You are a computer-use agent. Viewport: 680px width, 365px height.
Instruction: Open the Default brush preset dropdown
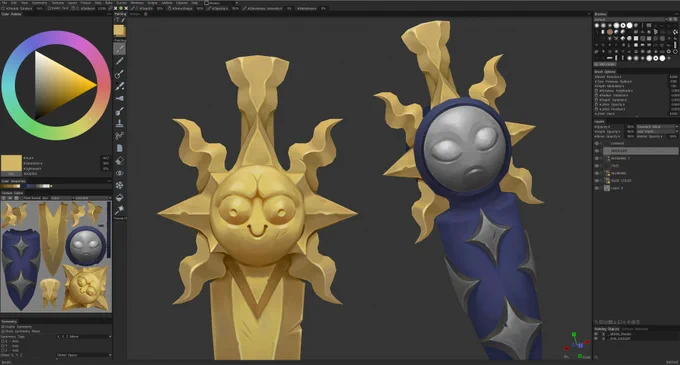(x=631, y=20)
